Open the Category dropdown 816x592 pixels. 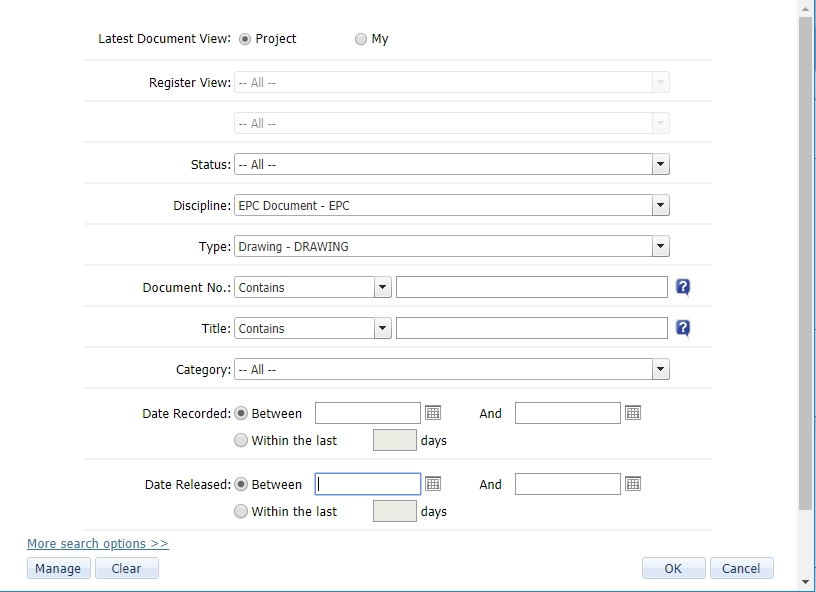pyautogui.click(x=660, y=369)
